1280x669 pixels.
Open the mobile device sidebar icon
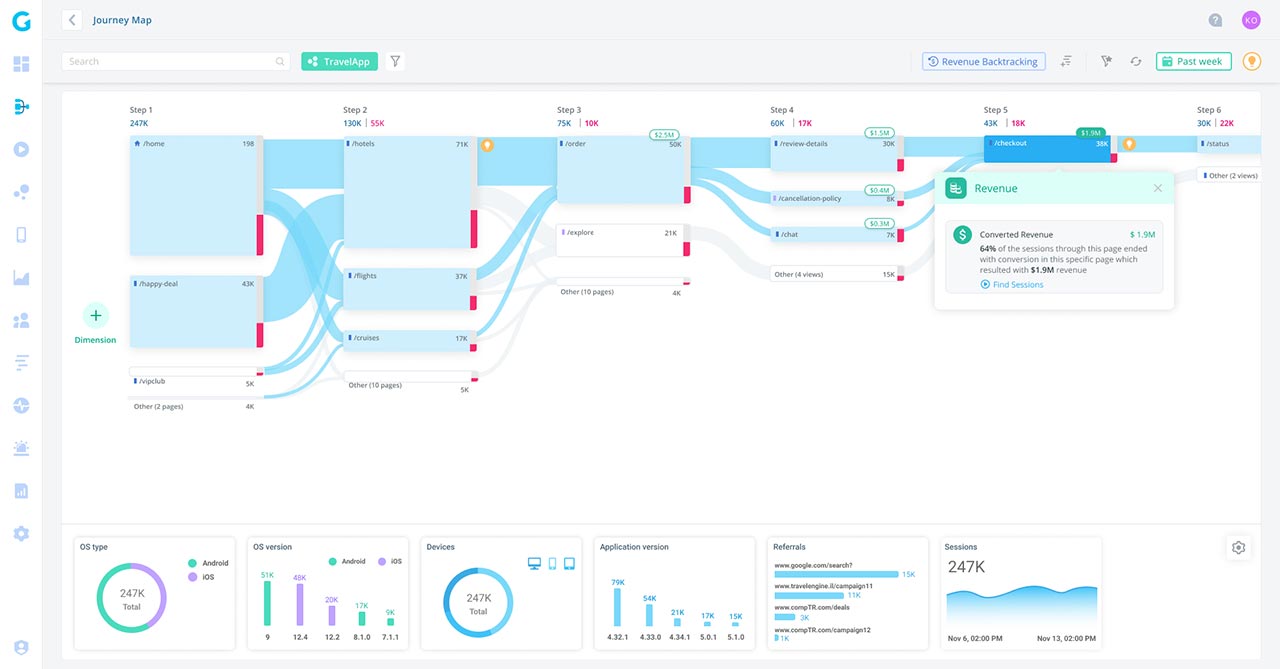(x=21, y=235)
